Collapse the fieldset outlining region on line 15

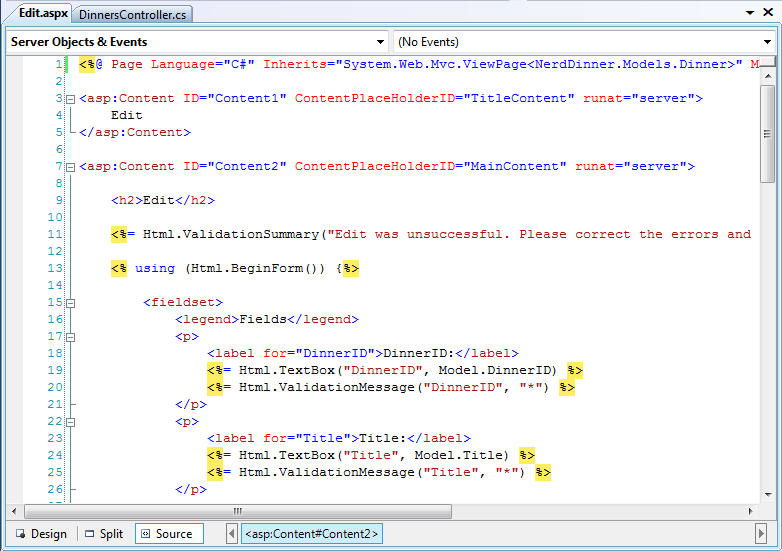(x=69, y=302)
